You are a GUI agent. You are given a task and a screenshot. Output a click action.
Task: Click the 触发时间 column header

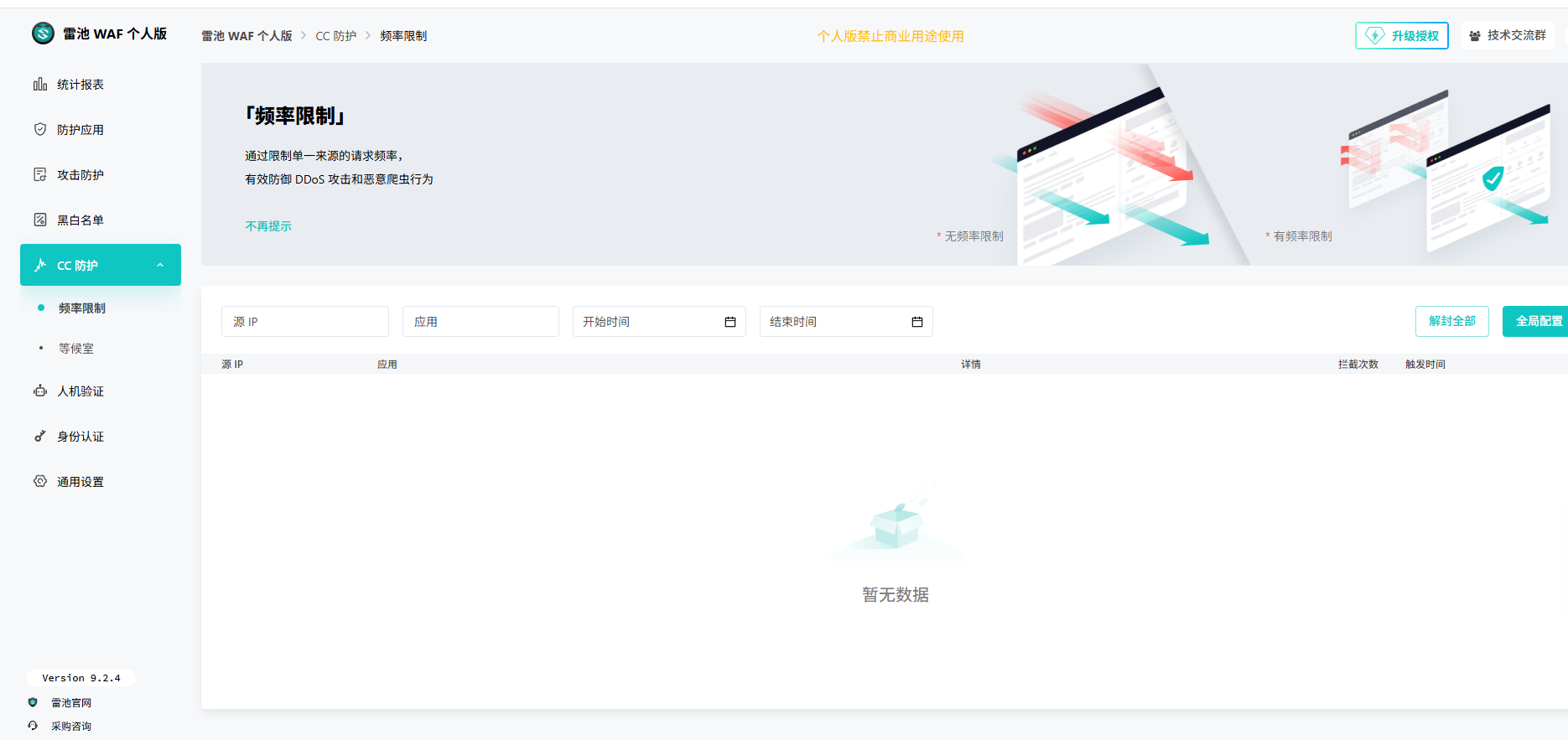(x=1425, y=365)
